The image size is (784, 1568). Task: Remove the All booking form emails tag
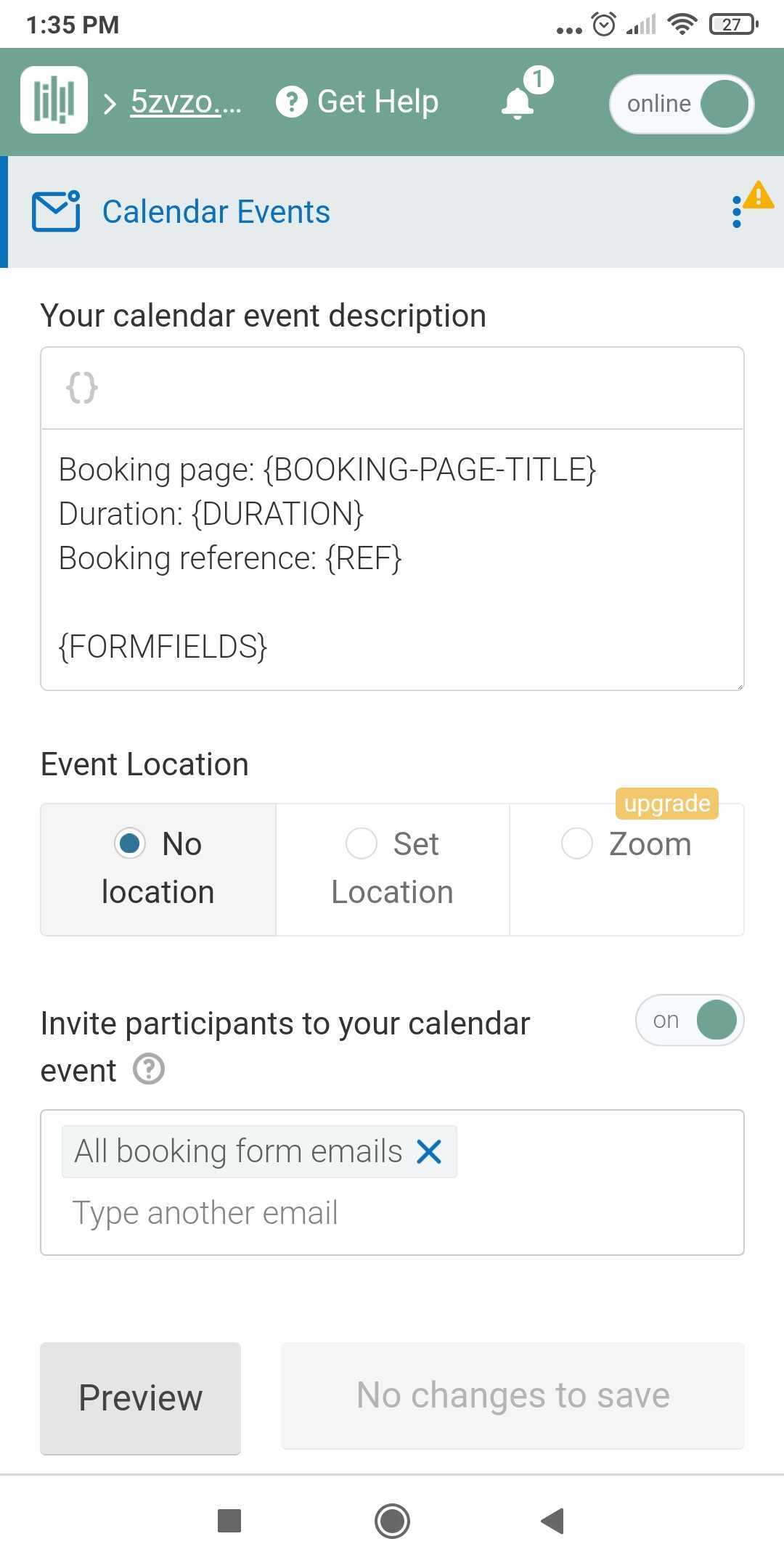point(429,1151)
